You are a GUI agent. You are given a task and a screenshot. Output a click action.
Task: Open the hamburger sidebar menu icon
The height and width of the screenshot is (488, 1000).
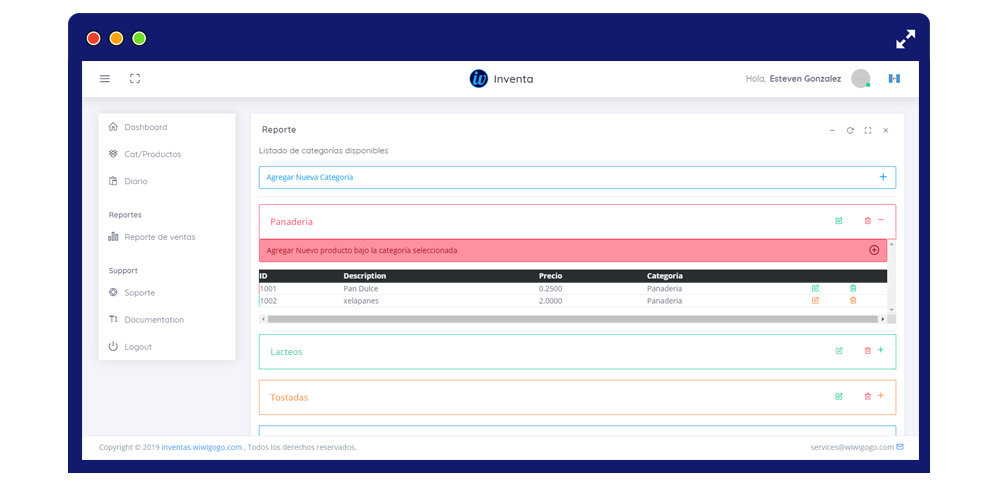coord(105,78)
